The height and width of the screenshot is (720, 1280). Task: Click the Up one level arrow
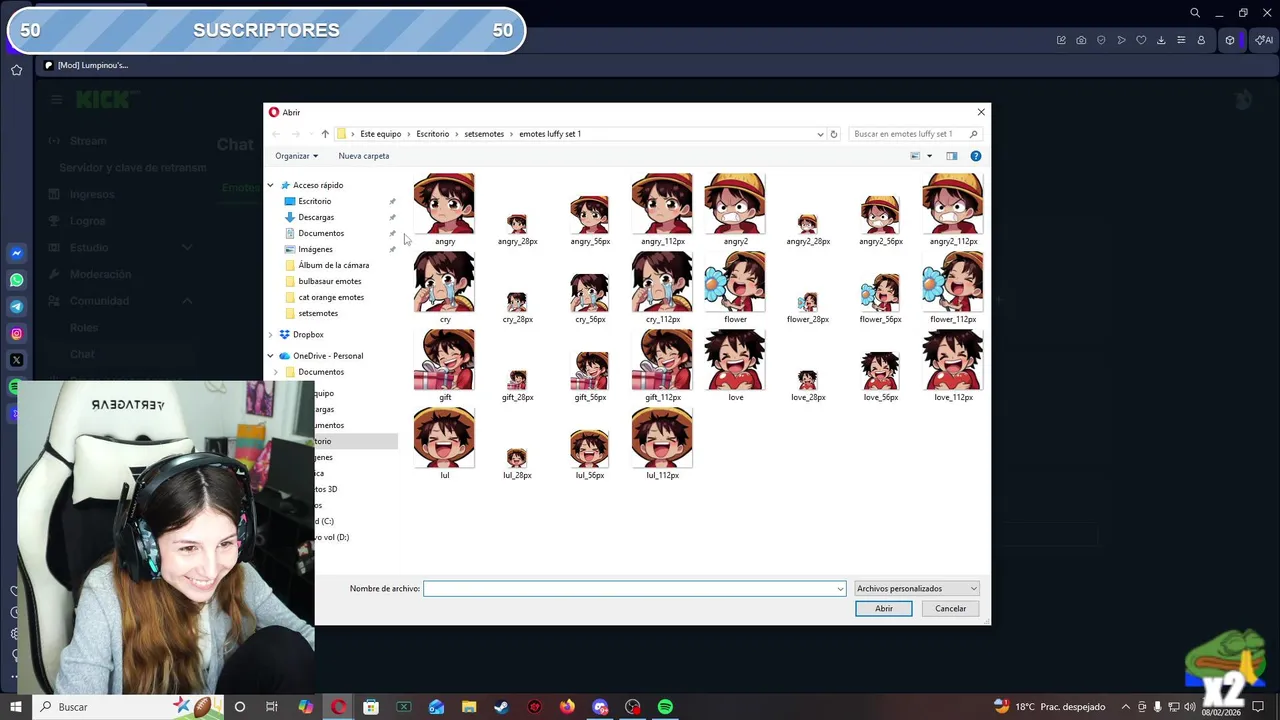point(325,134)
